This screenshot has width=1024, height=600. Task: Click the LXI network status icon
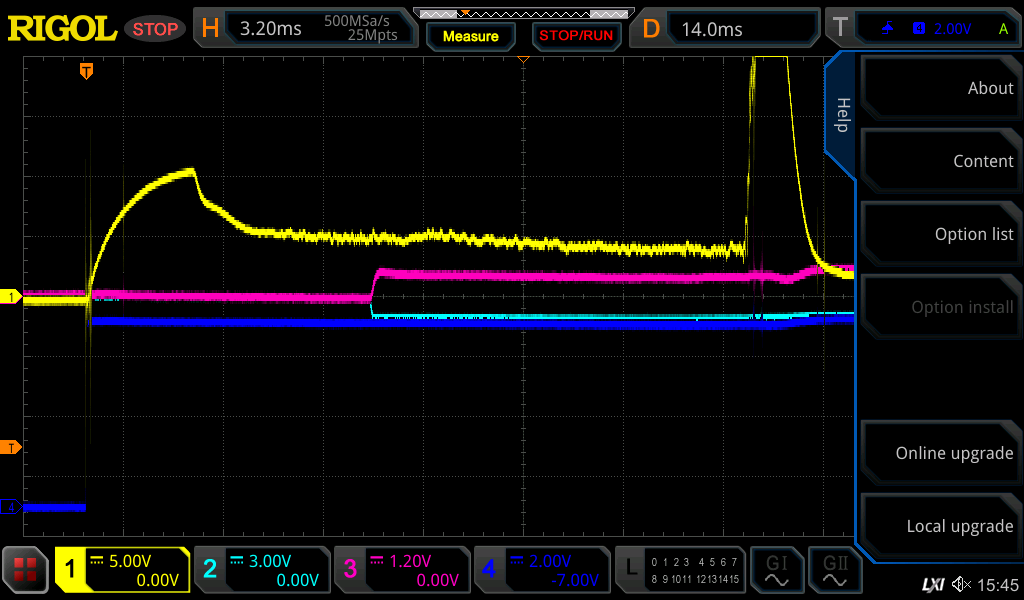[x=932, y=584]
